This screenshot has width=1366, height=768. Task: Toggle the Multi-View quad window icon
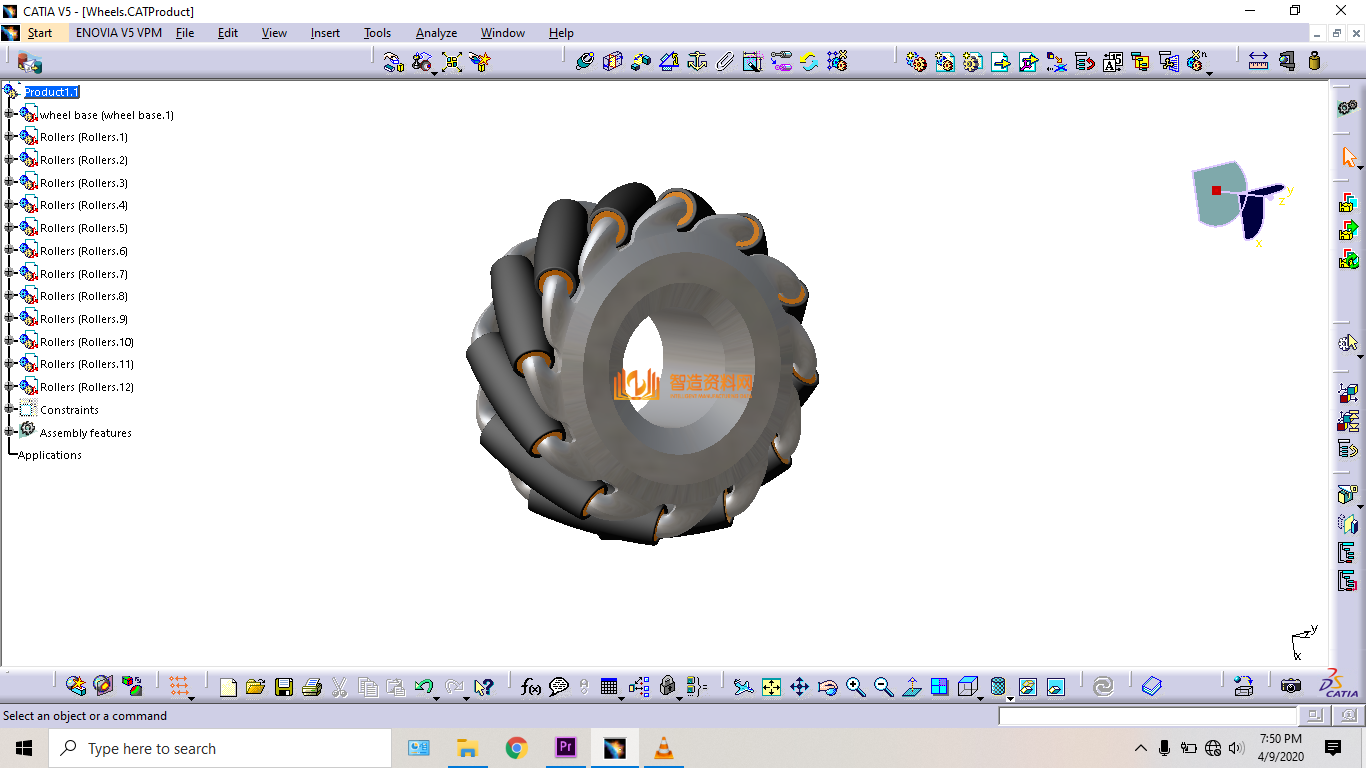coord(939,687)
